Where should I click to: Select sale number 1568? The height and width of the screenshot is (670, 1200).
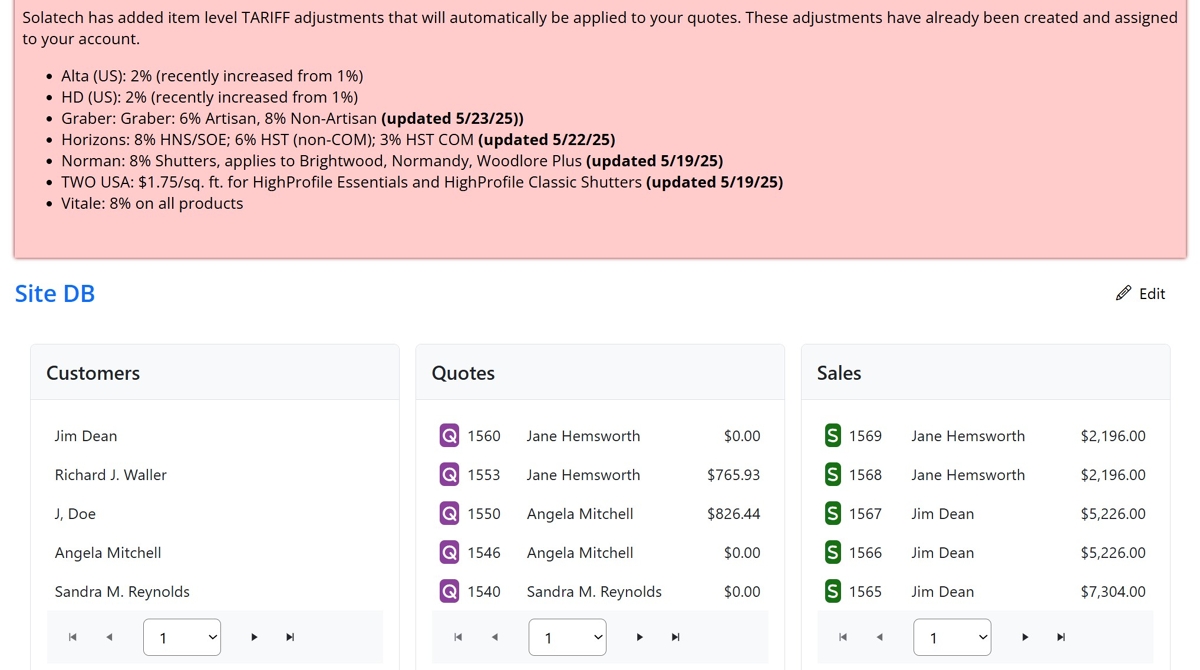(865, 475)
